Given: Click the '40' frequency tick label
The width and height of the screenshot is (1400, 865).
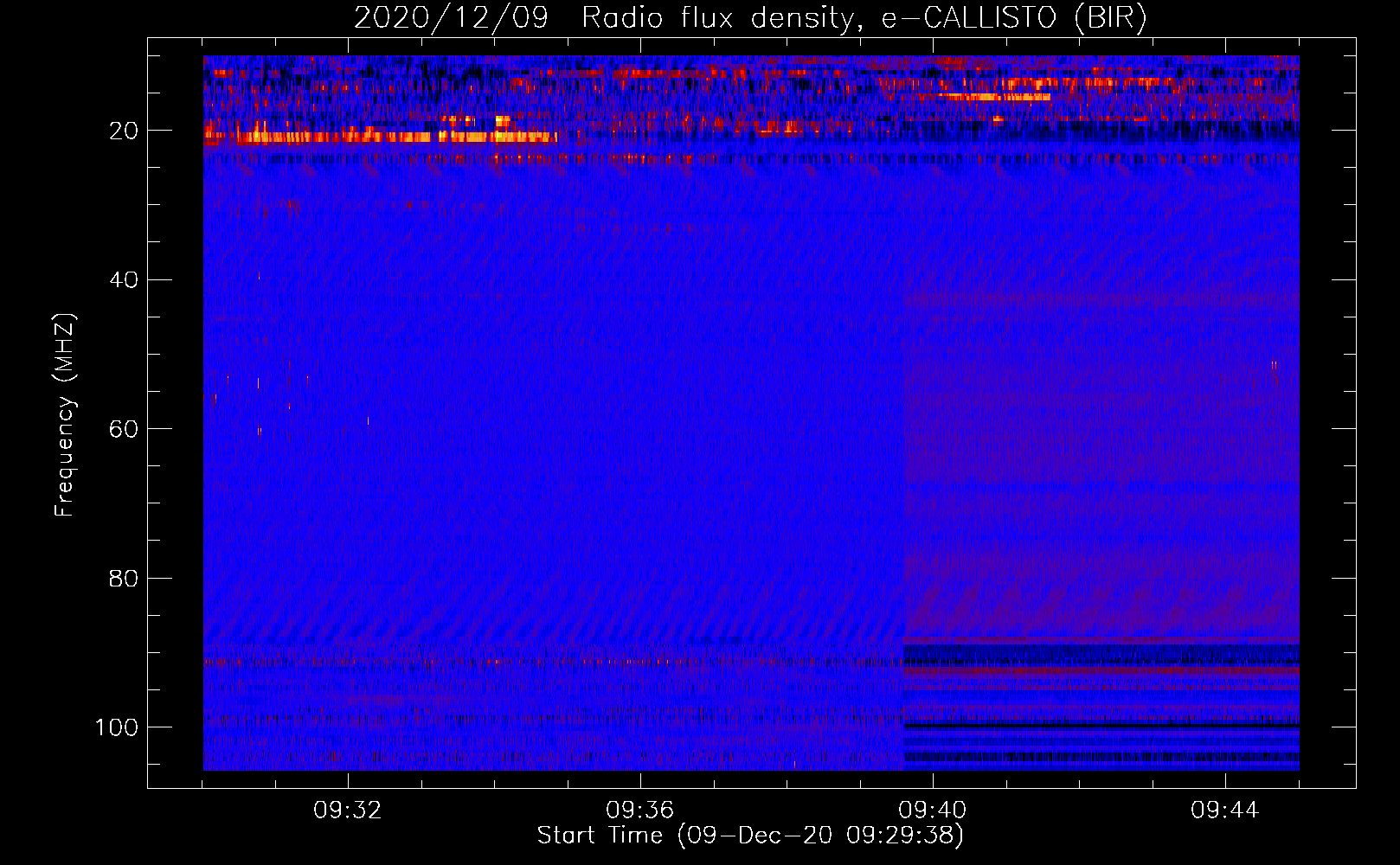Looking at the screenshot, I should [x=124, y=279].
